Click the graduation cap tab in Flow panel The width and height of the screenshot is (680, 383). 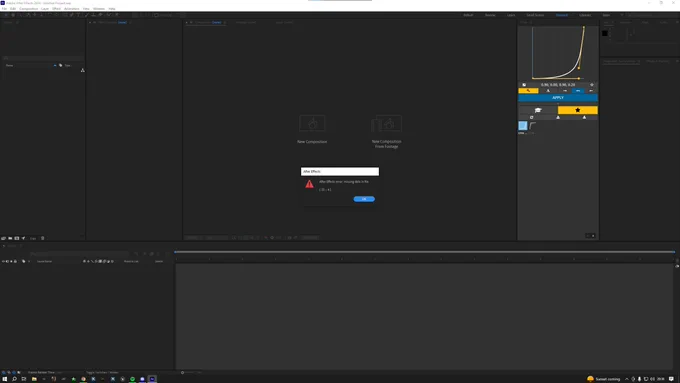(x=538, y=110)
